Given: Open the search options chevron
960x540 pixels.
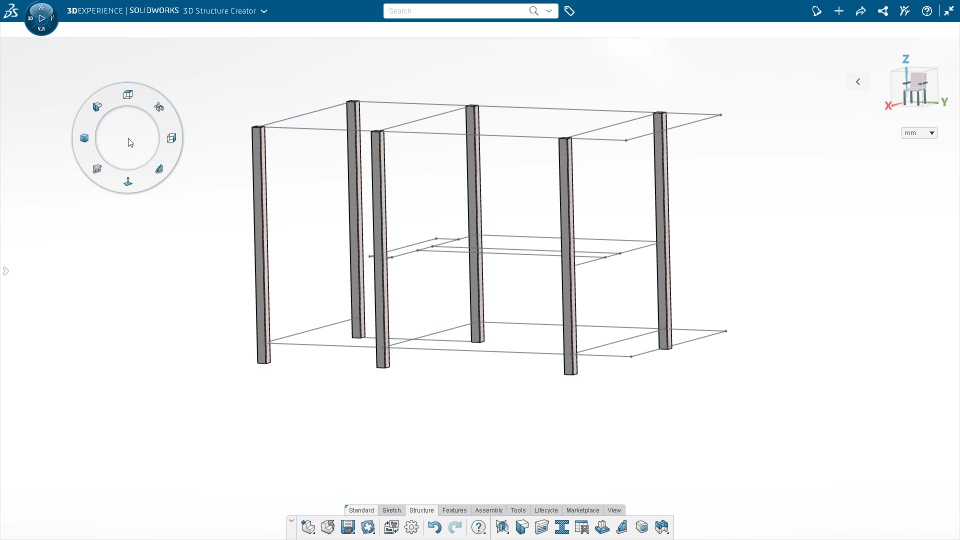Looking at the screenshot, I should pos(549,11).
